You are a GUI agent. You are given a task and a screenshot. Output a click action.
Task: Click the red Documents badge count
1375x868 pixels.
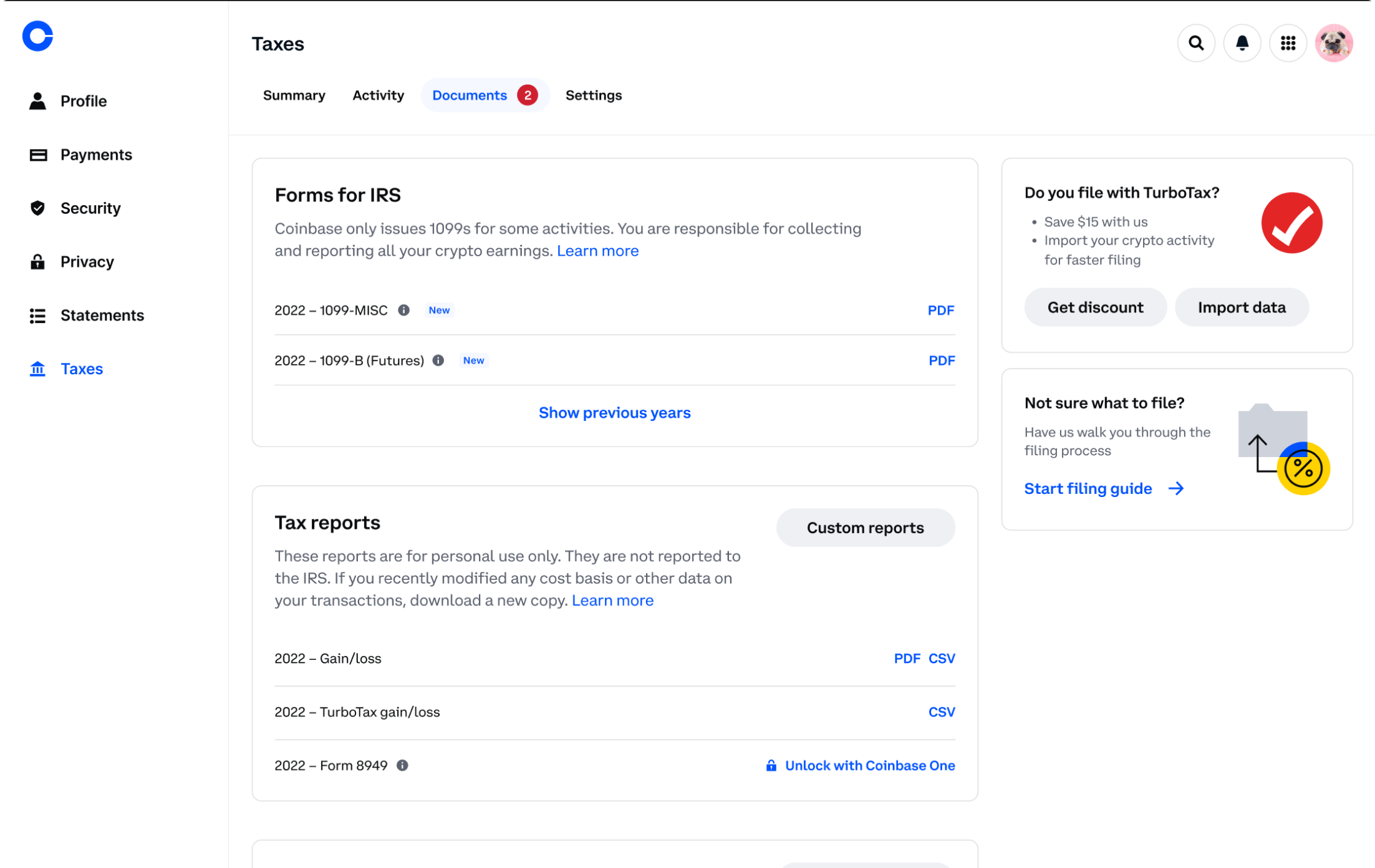click(x=528, y=95)
